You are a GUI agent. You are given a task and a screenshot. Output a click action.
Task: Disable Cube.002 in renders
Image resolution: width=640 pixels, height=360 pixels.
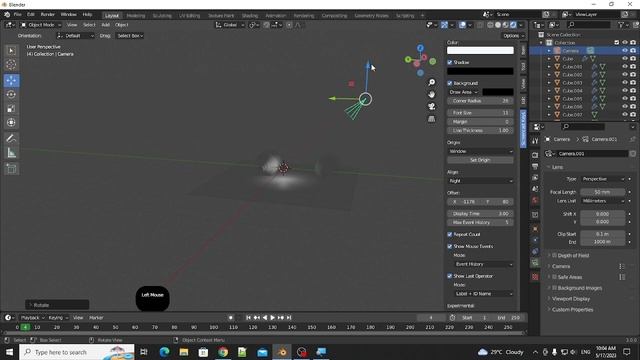point(633,75)
